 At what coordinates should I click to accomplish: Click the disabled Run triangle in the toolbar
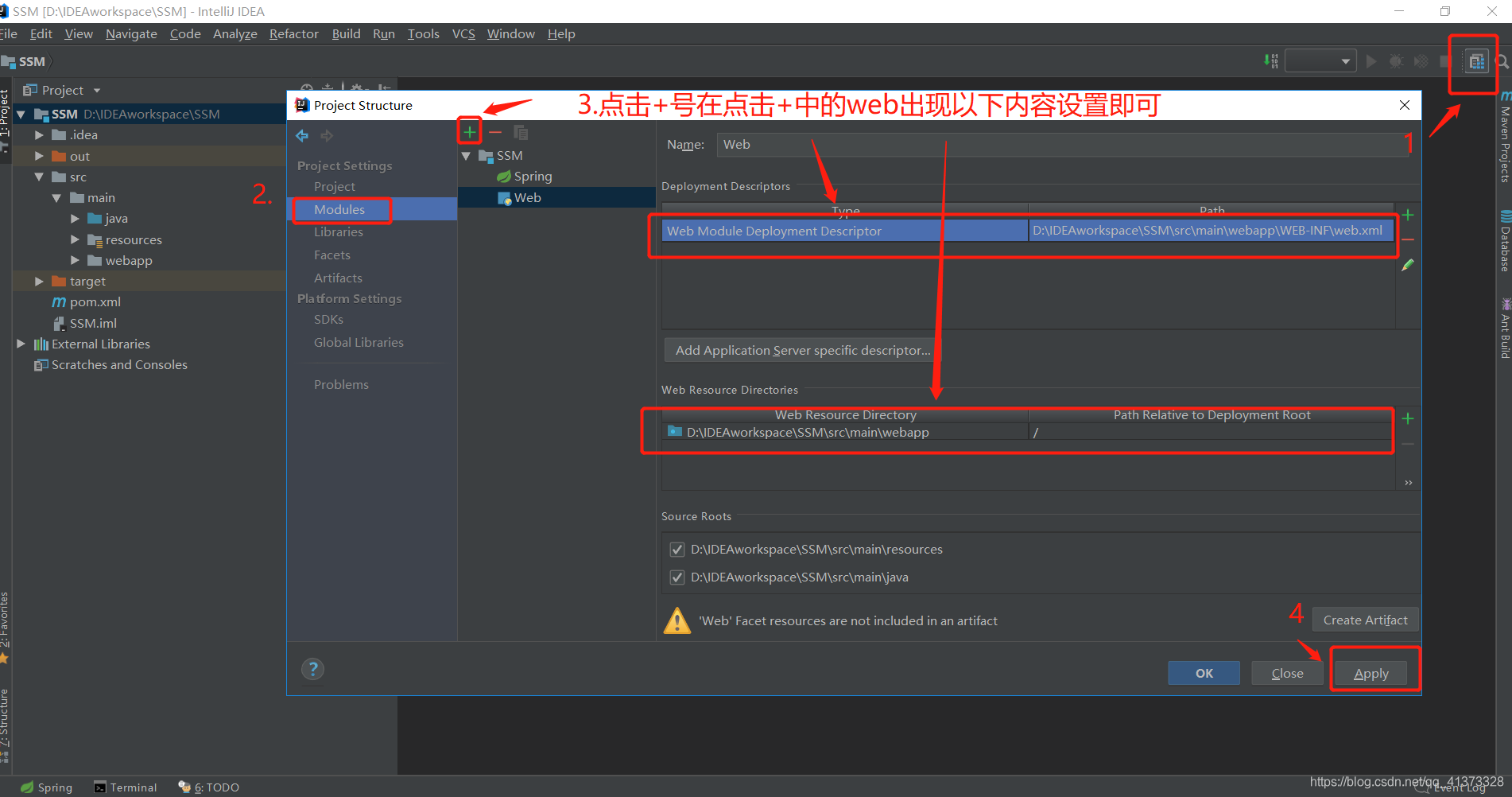[1371, 61]
